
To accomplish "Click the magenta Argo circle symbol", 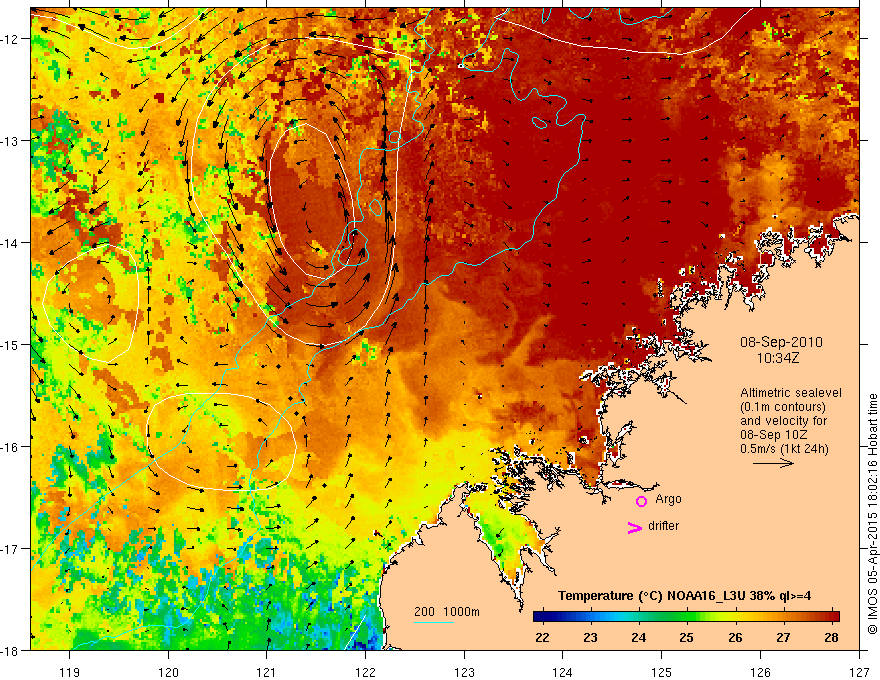I will pyautogui.click(x=641, y=501).
